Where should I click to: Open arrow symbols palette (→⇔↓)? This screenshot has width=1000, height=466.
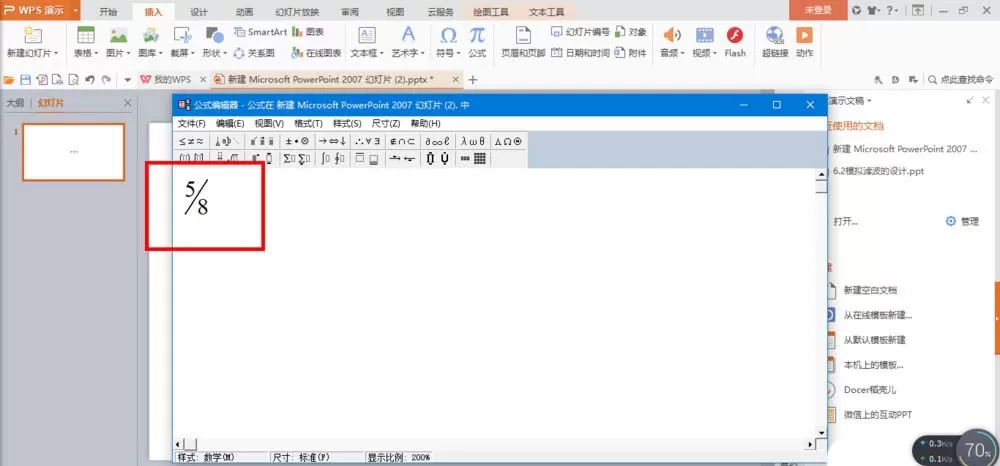332,141
